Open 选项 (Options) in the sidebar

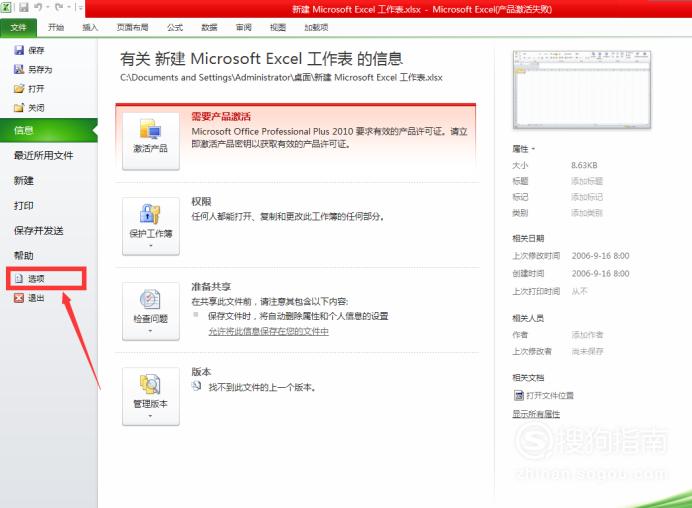coord(29,278)
